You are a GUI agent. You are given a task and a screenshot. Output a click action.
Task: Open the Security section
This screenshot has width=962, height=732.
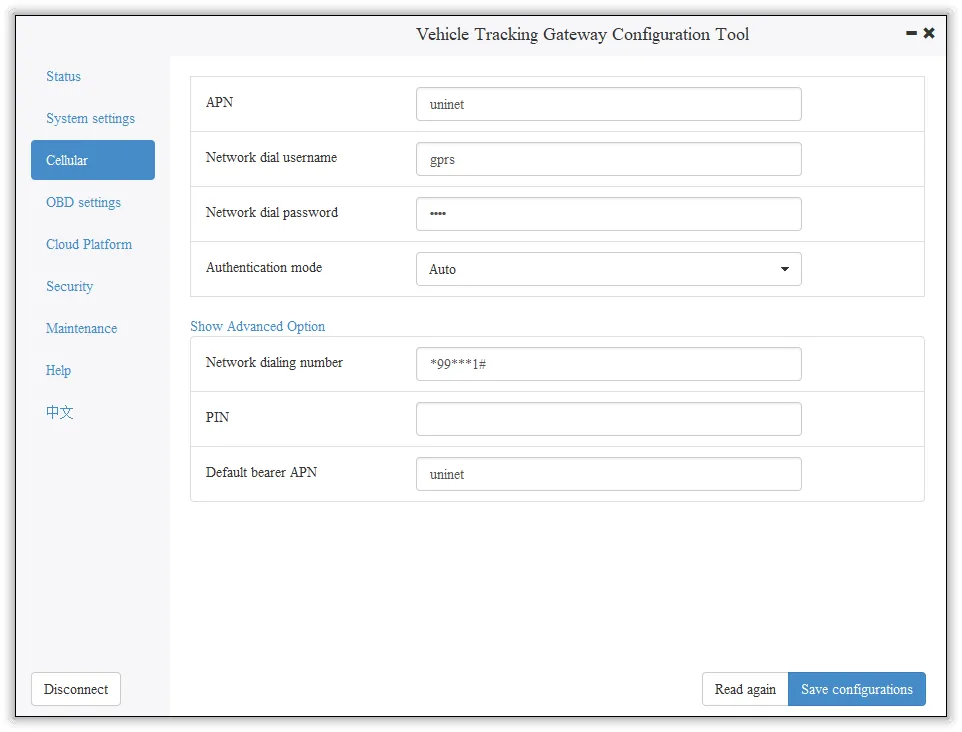click(x=70, y=287)
